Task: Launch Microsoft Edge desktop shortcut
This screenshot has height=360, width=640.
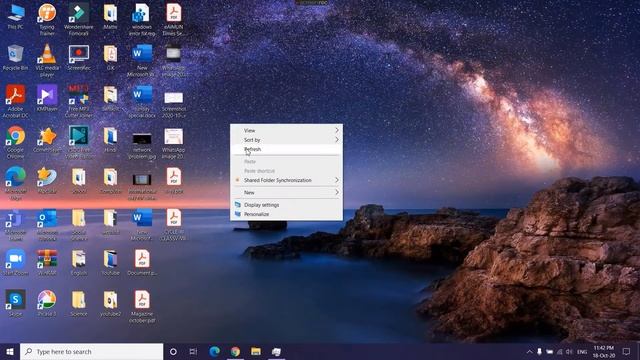Action: (x=16, y=183)
